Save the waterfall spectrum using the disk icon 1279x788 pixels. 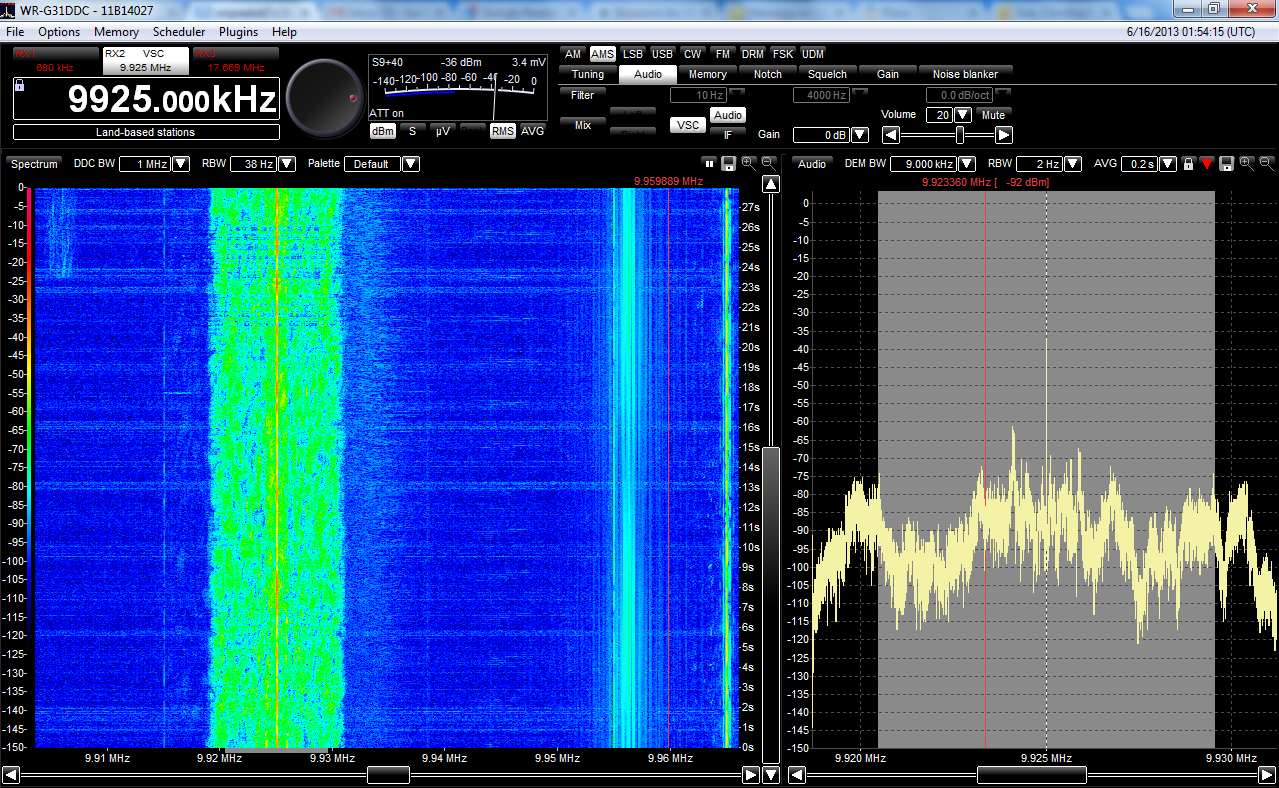(729, 163)
